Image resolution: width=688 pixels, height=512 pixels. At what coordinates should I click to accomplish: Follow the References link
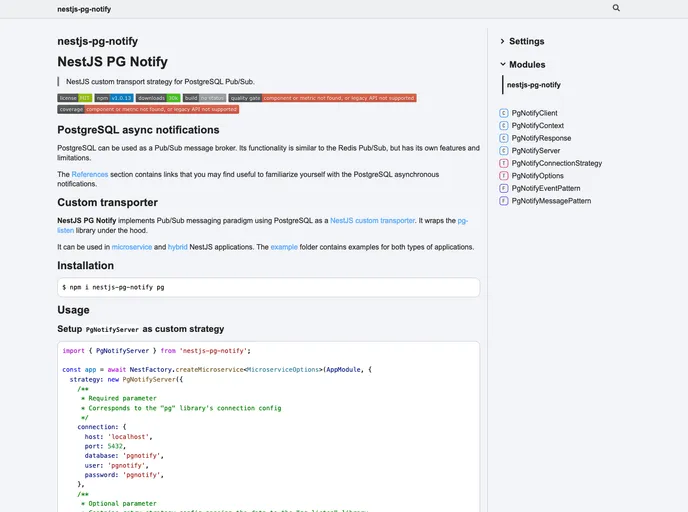point(90,175)
